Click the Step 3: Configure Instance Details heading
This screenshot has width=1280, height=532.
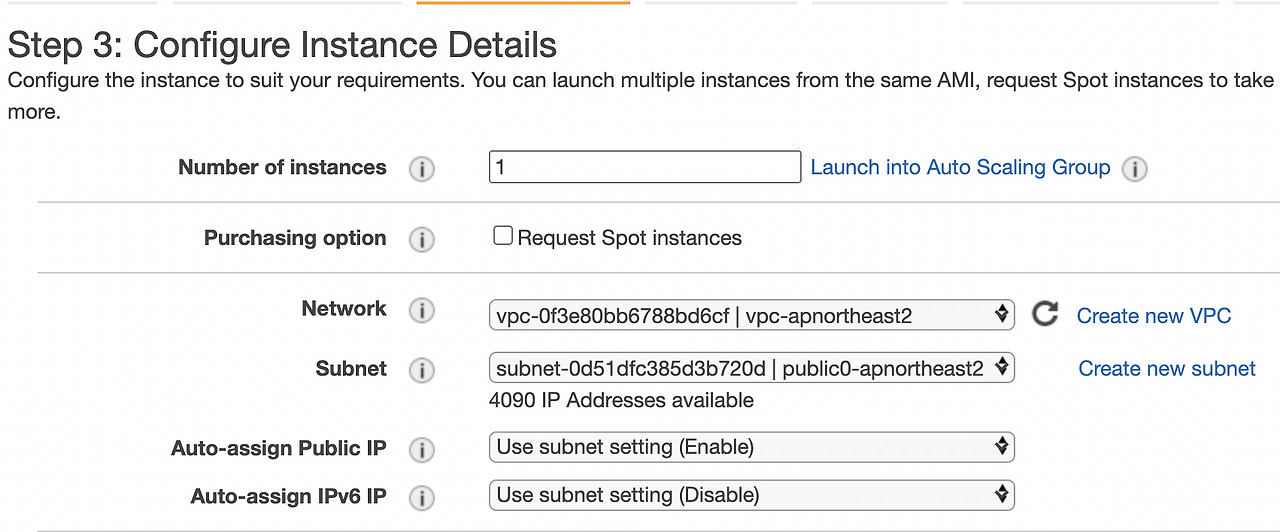pos(282,45)
